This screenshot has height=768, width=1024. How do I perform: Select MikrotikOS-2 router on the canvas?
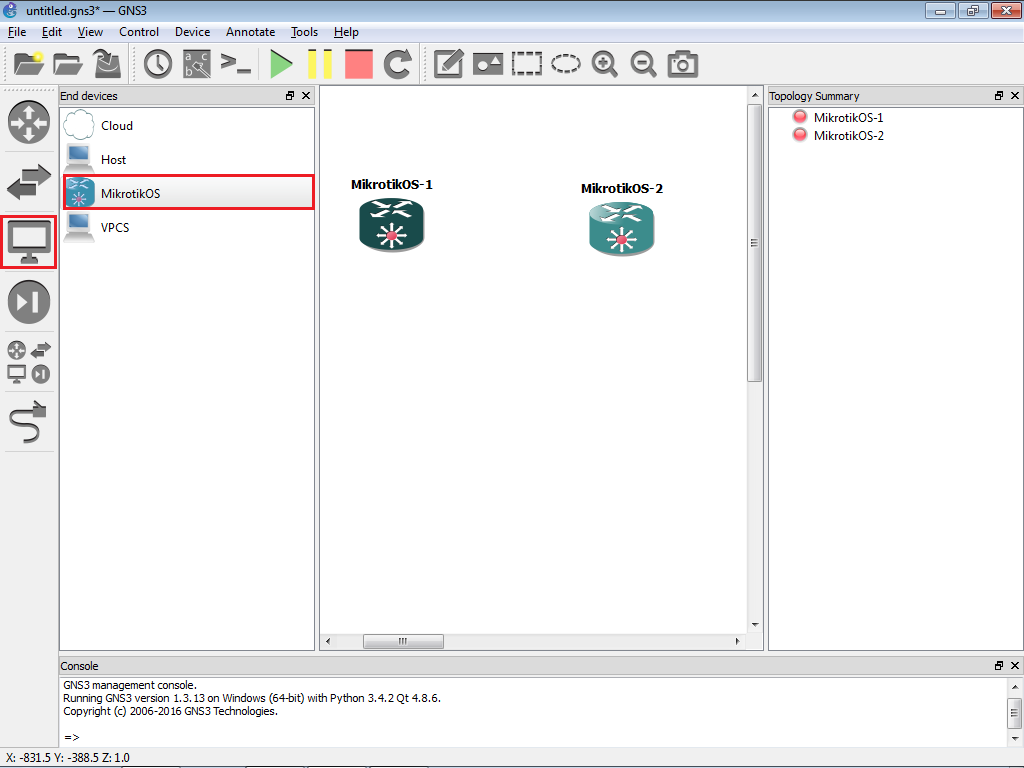coord(622,229)
